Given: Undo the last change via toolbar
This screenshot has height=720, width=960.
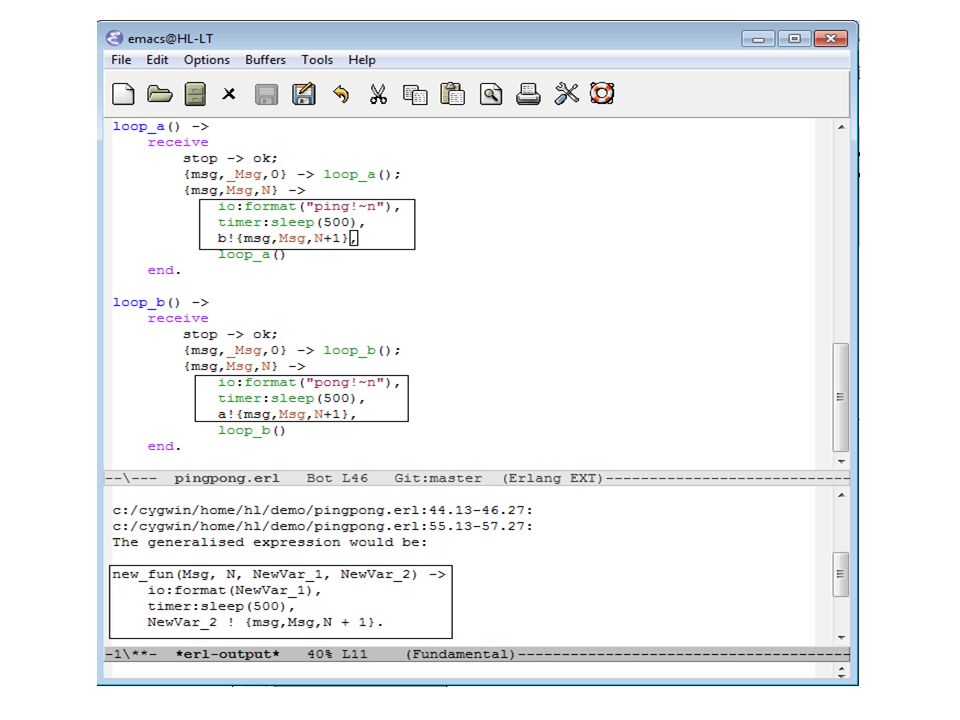Looking at the screenshot, I should tap(341, 94).
